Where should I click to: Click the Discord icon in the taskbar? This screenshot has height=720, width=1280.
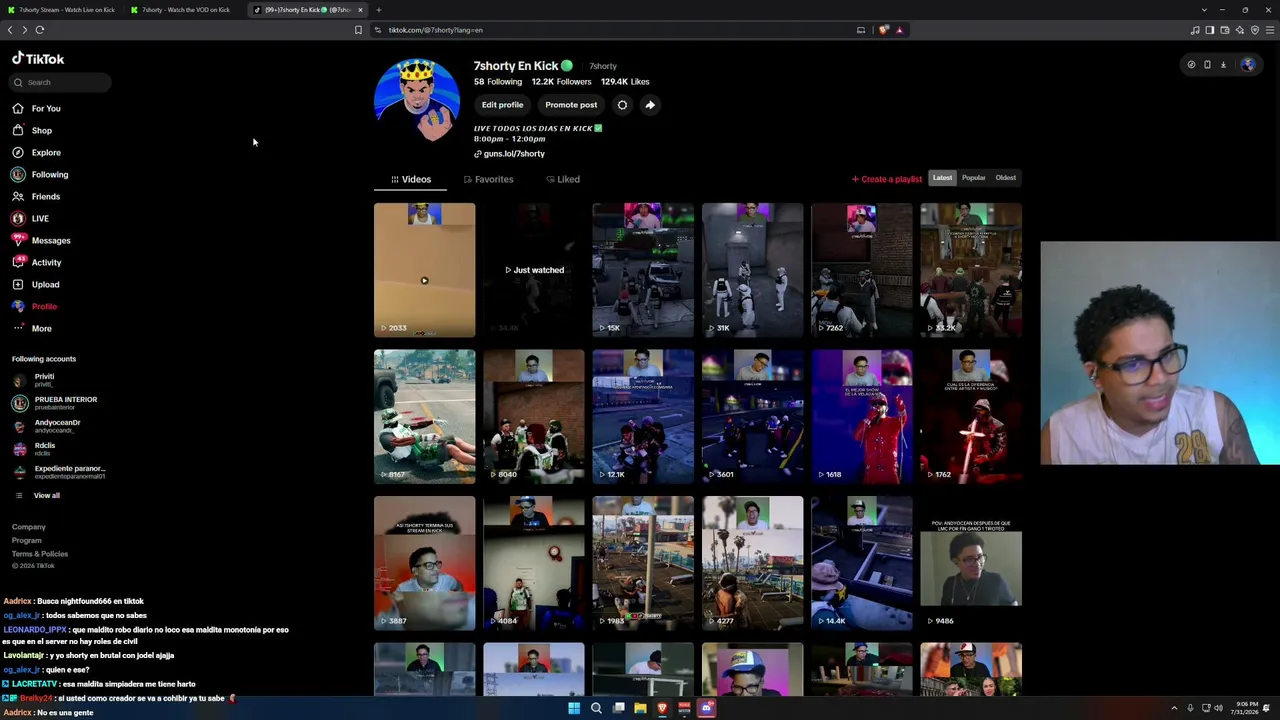click(706, 709)
